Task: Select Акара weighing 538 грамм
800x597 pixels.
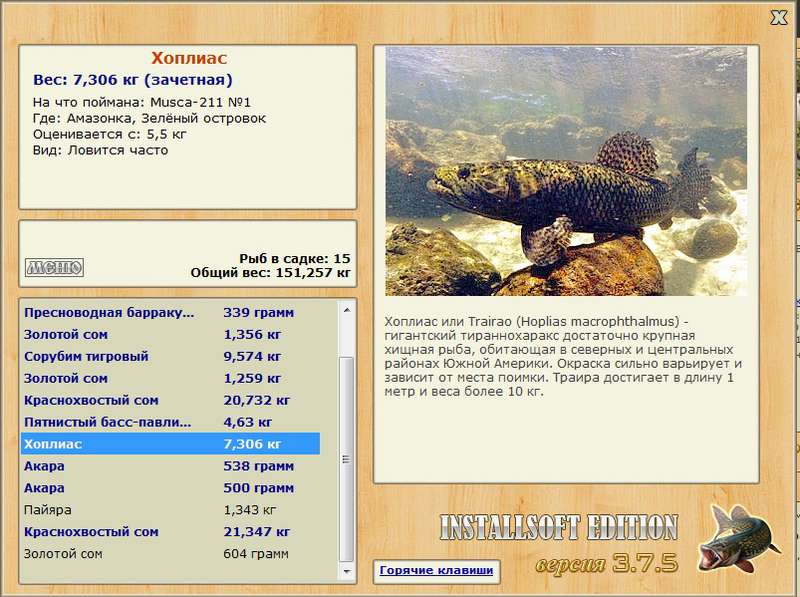Action: 170,466
